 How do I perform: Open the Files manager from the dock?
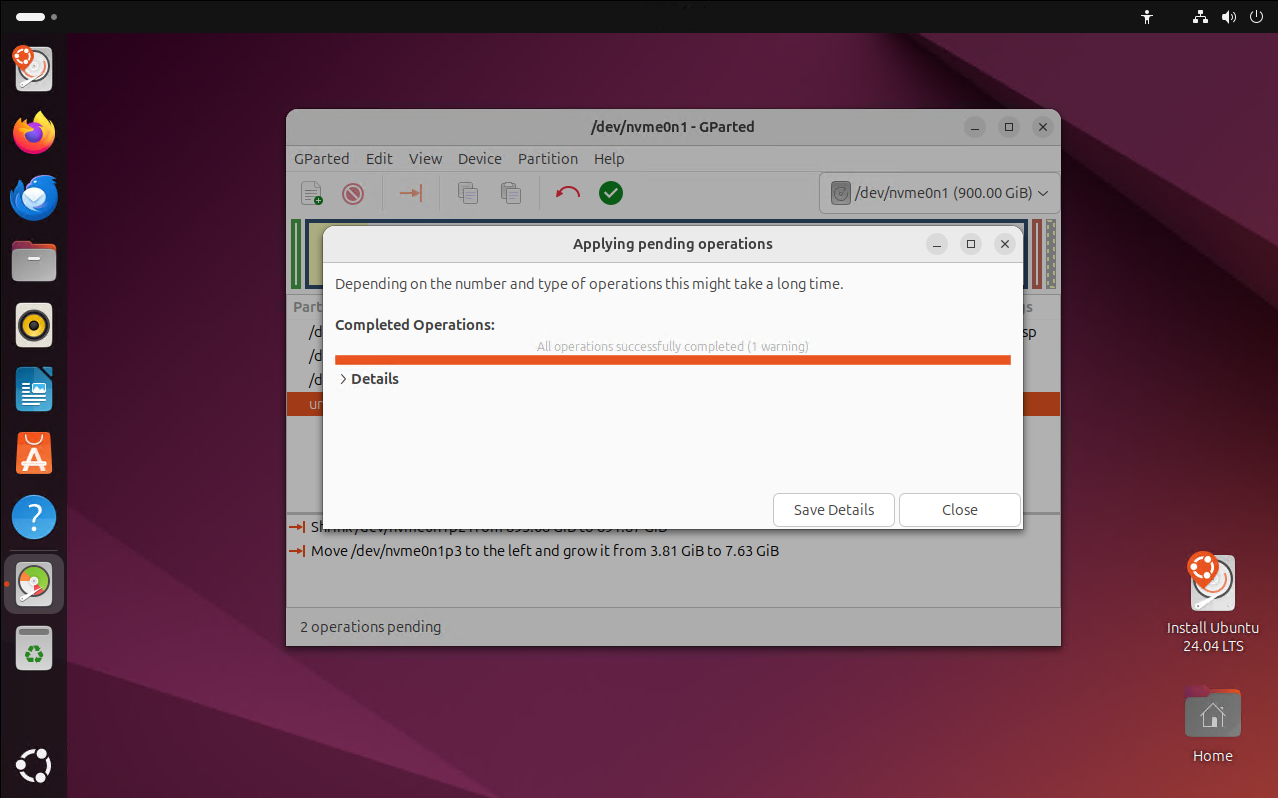[x=34, y=261]
